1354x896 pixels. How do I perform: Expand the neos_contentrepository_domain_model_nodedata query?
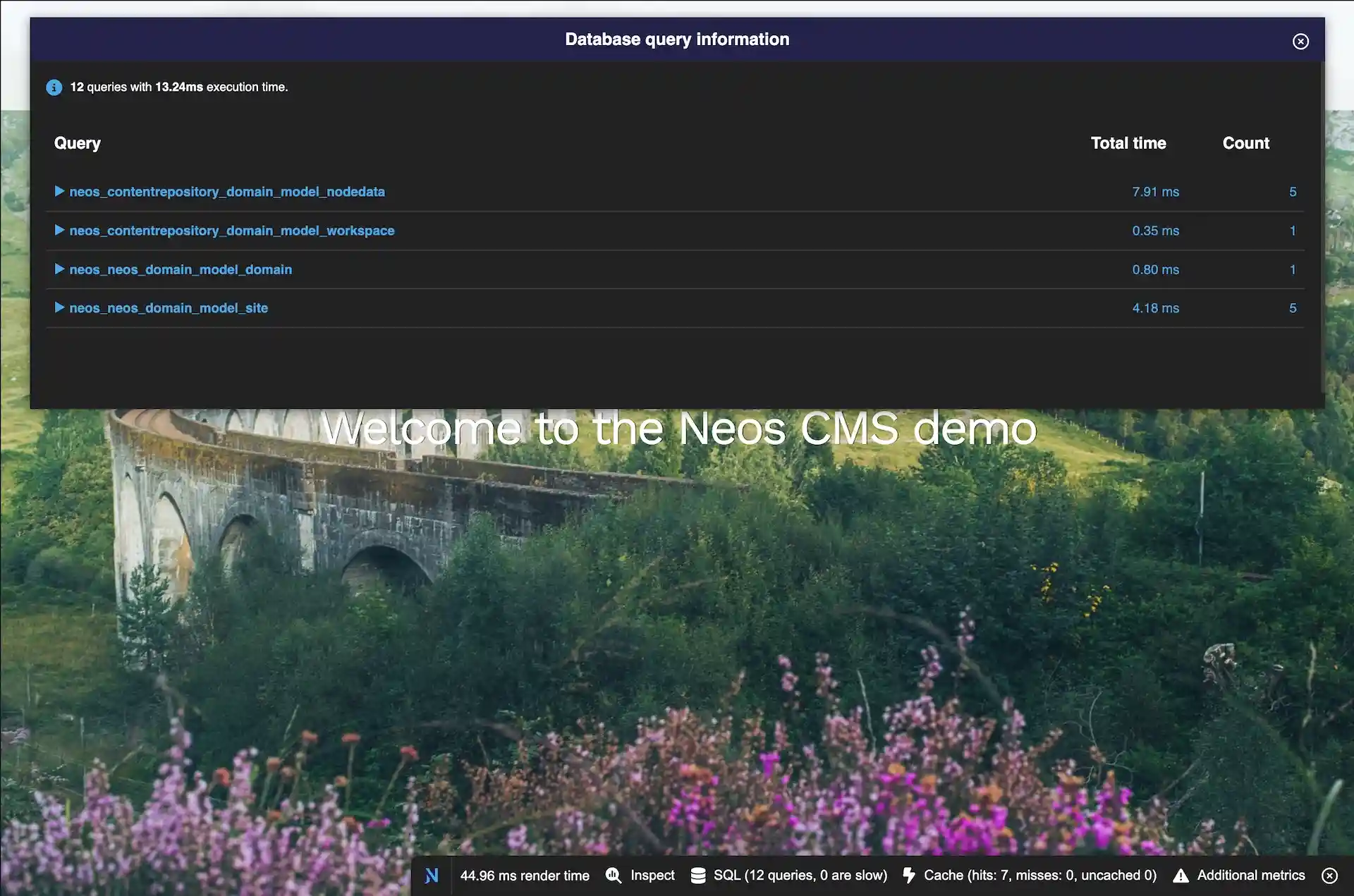pos(60,191)
